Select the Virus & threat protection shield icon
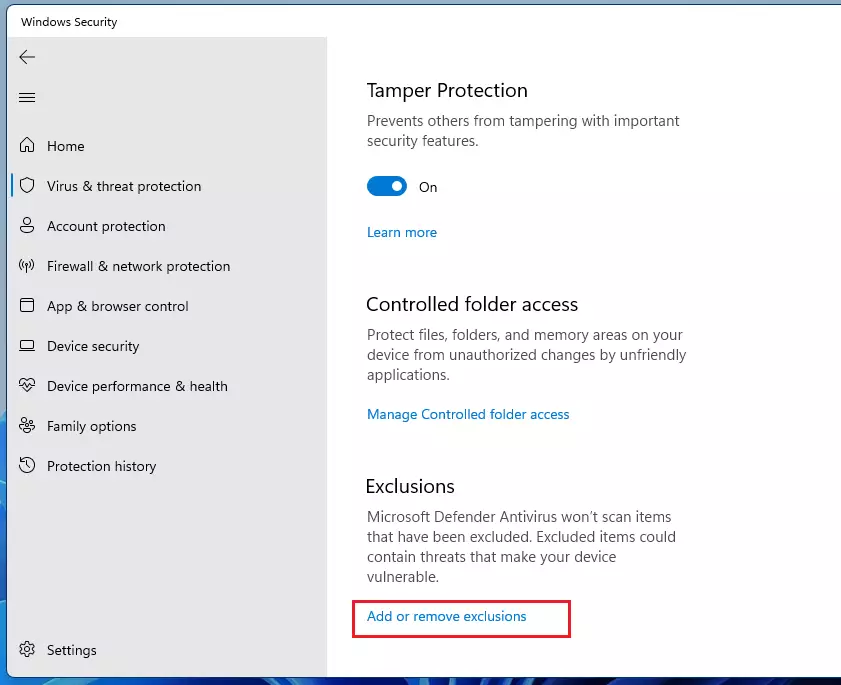The height and width of the screenshot is (685, 841). click(x=27, y=186)
